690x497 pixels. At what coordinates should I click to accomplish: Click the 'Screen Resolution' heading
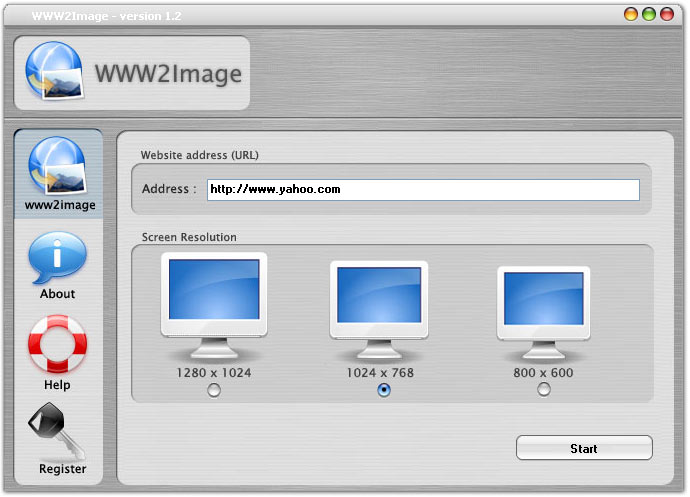pos(189,237)
